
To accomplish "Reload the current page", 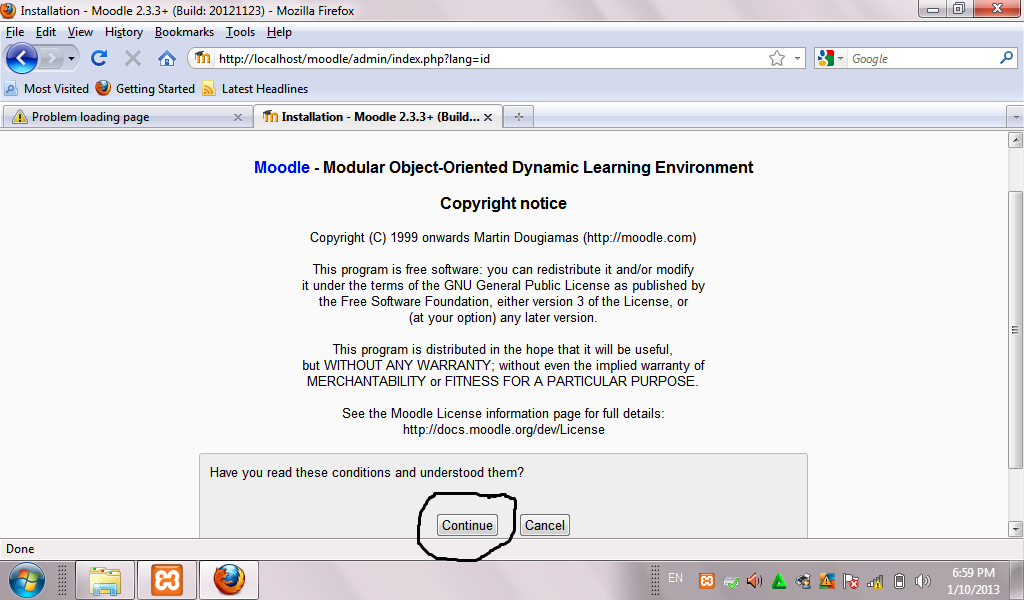I will [99, 59].
